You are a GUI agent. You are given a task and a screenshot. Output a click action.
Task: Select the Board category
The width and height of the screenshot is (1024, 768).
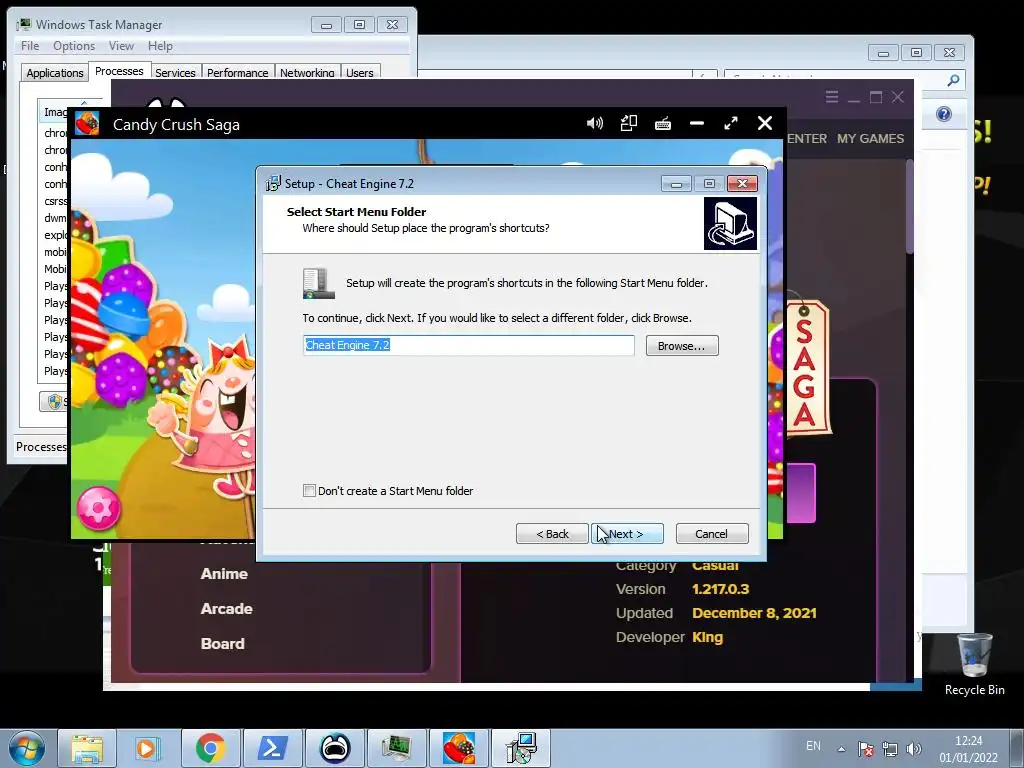click(223, 643)
